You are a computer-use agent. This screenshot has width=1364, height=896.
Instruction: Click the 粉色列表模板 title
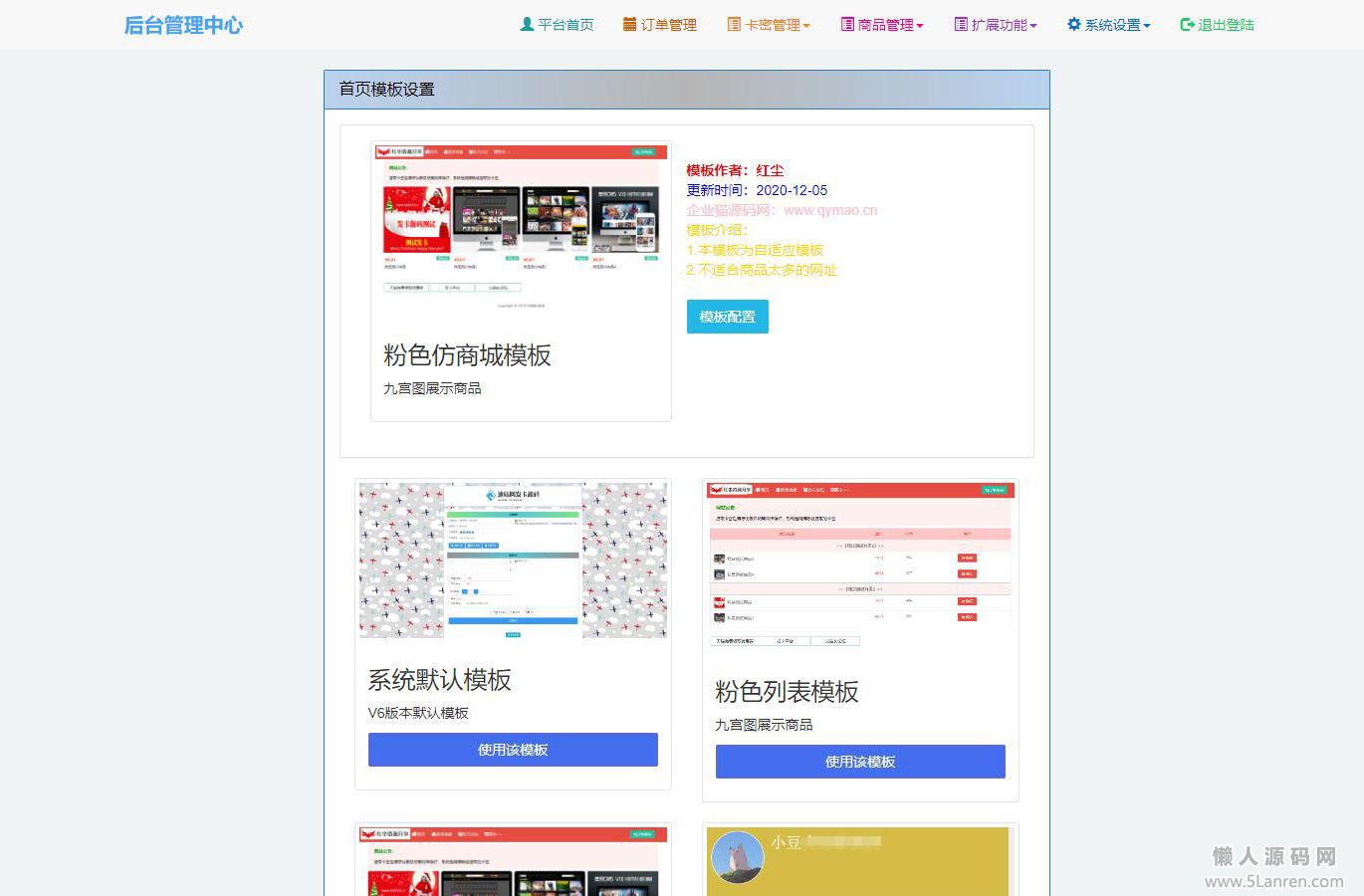coord(787,692)
